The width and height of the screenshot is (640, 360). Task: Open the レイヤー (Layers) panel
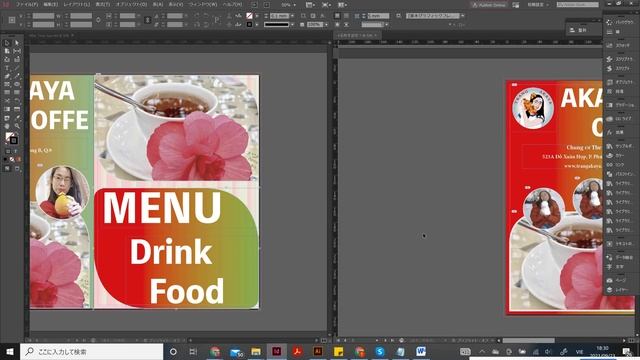(618, 290)
